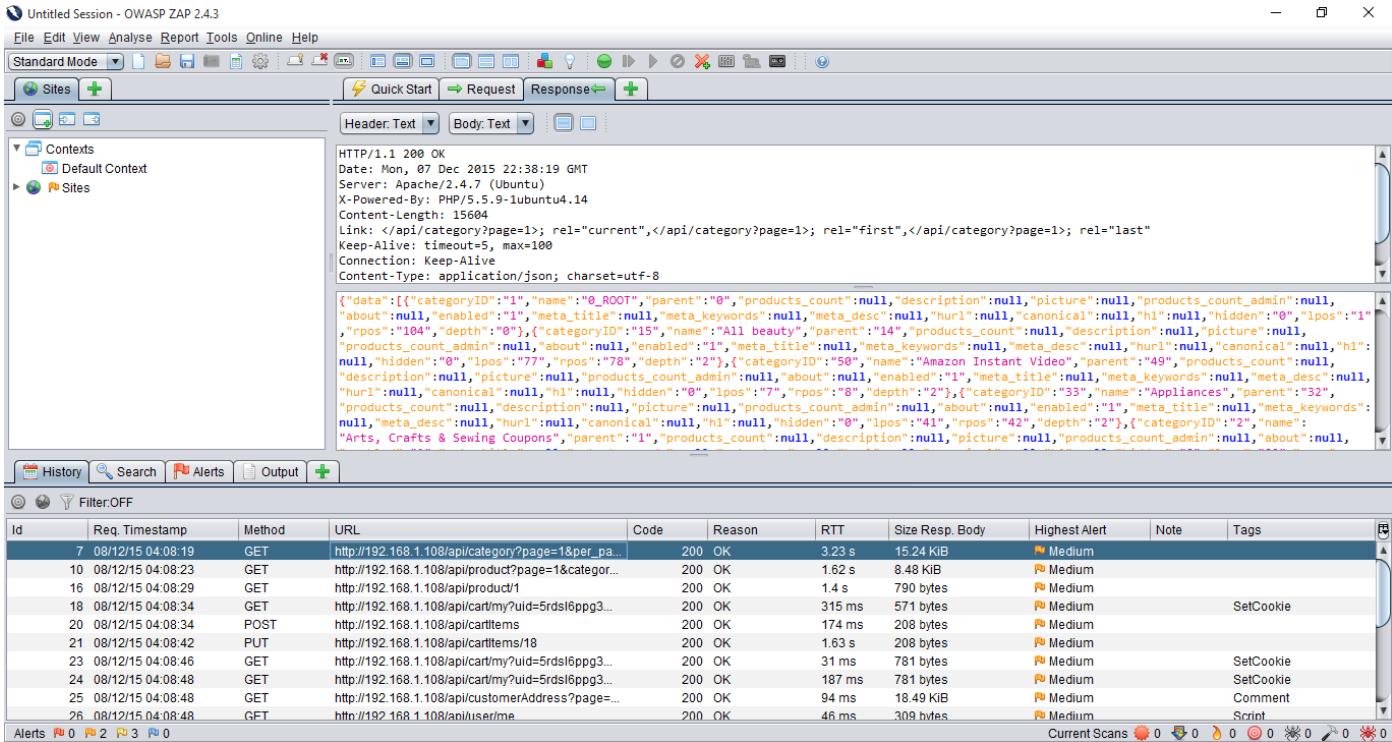Open the Report menu

180,37
